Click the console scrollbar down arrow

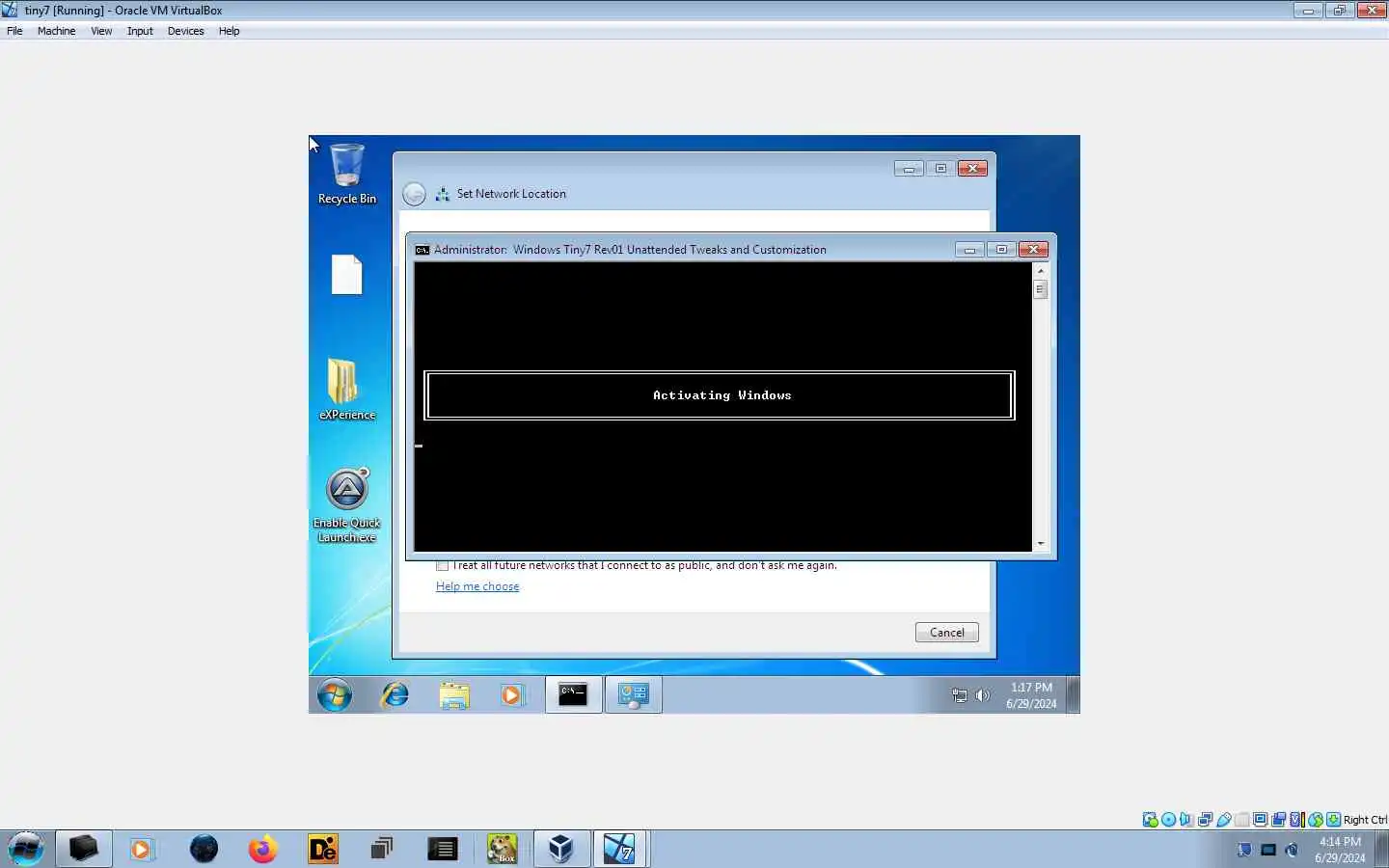1041,544
